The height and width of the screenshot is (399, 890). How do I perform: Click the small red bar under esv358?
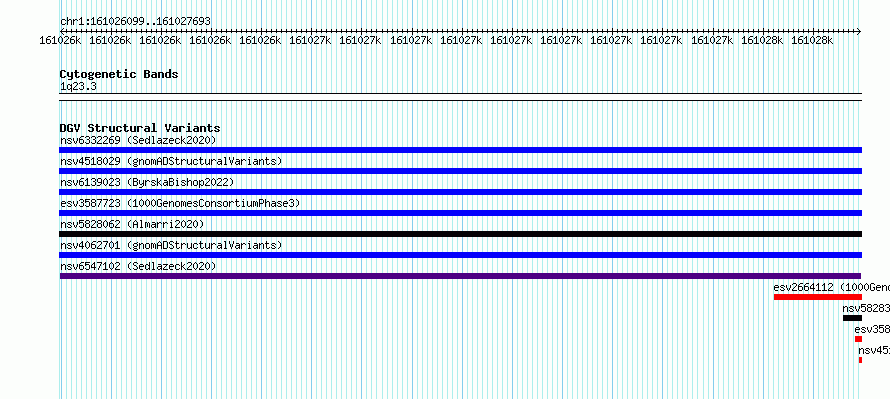coord(858,339)
